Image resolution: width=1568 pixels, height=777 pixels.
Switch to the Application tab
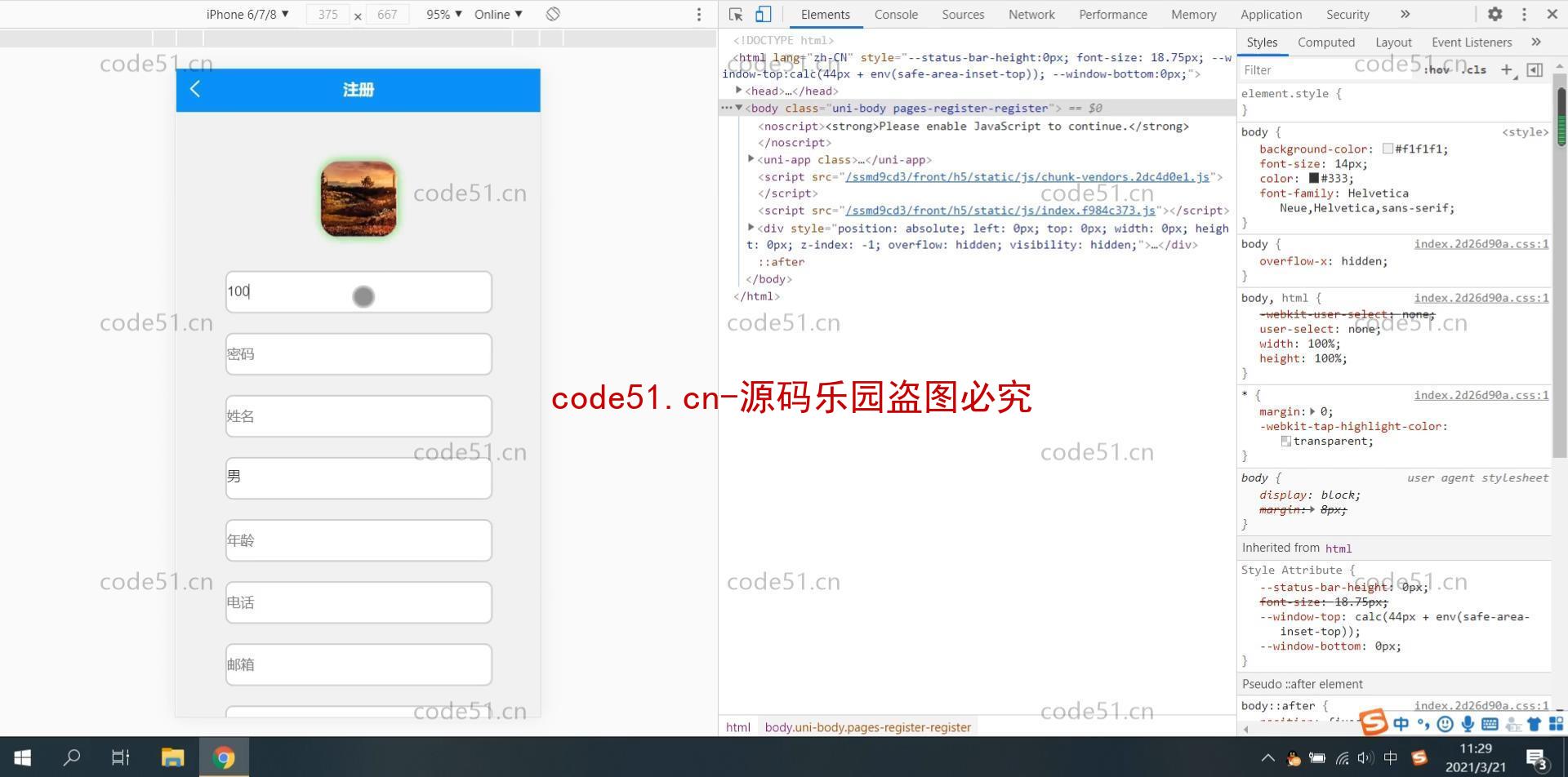1271,14
